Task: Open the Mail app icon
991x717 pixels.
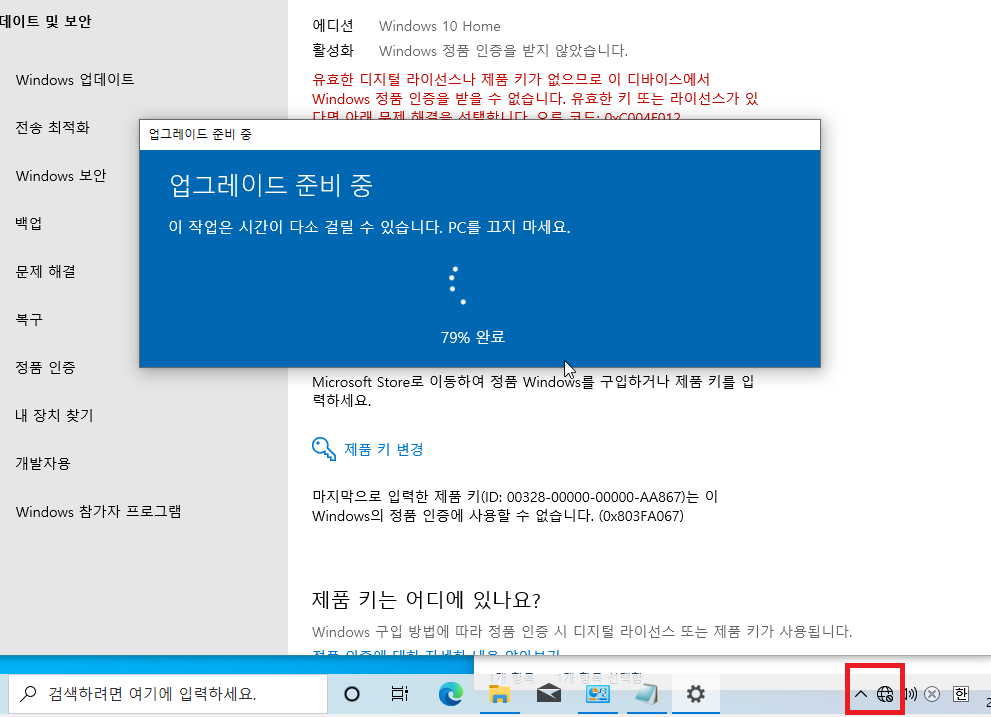Action: click(549, 694)
